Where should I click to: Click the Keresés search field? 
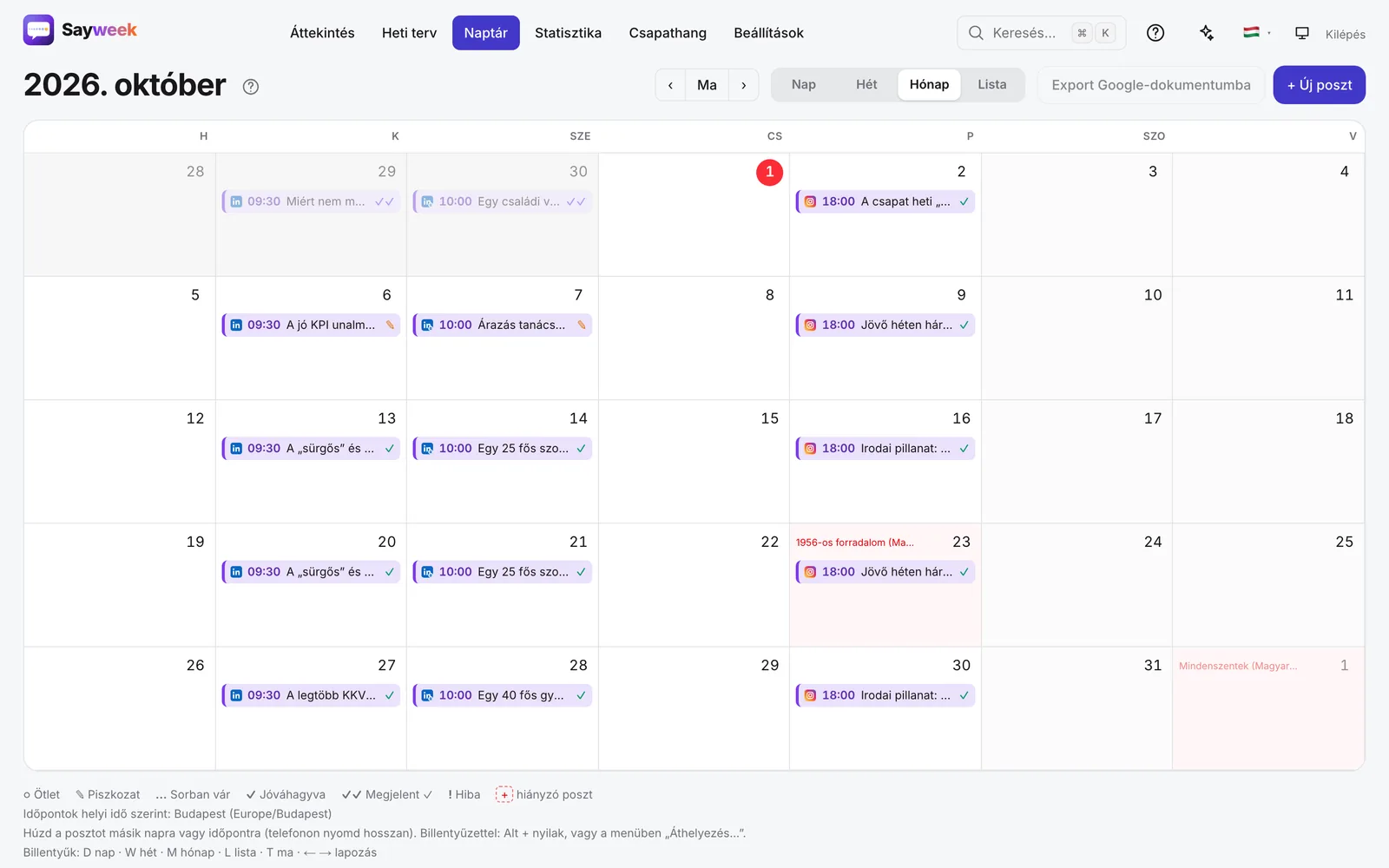[1041, 33]
